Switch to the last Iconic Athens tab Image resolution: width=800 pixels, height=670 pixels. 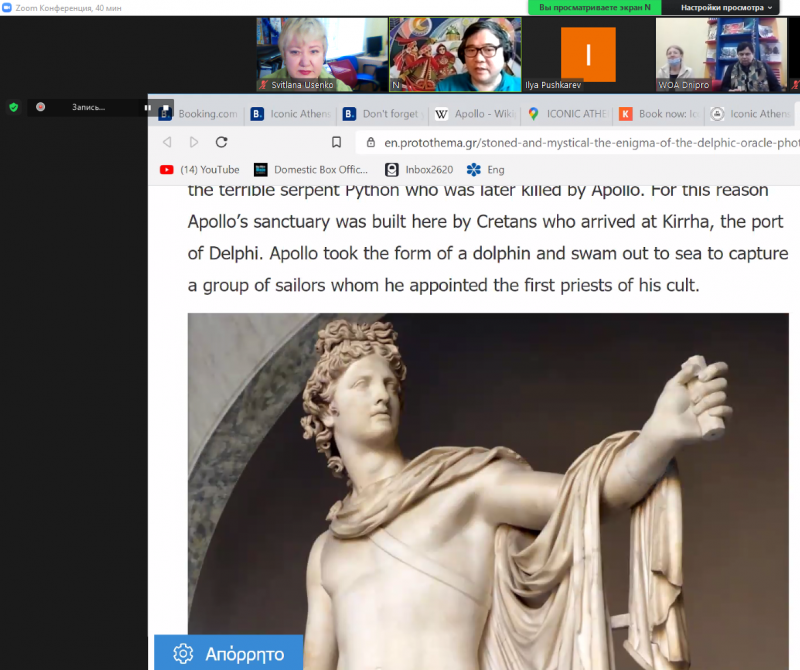click(x=752, y=114)
